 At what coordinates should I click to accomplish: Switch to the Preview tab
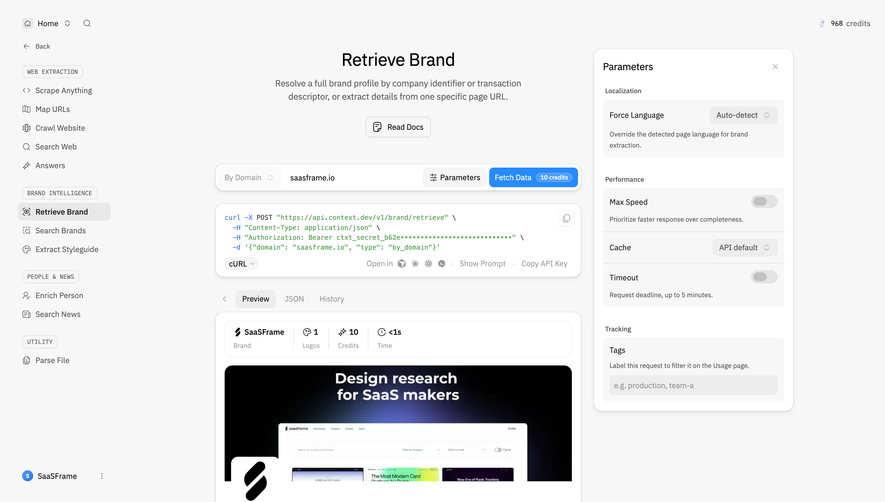coord(256,299)
